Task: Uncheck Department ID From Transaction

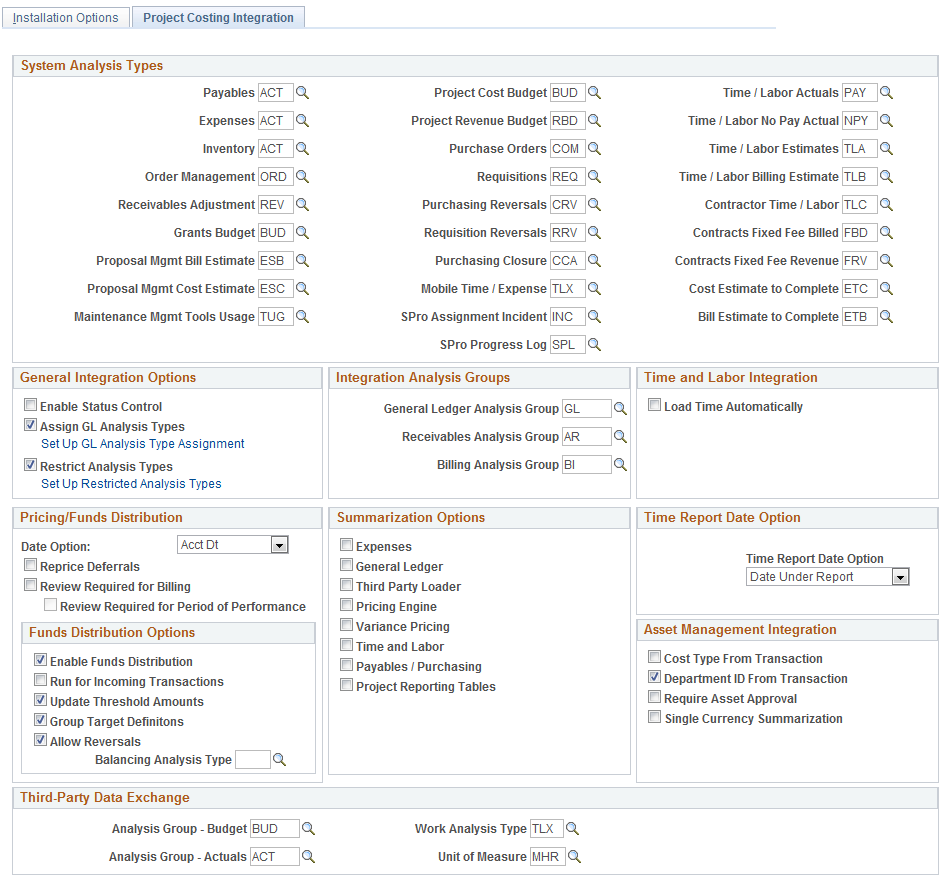Action: 655,678
